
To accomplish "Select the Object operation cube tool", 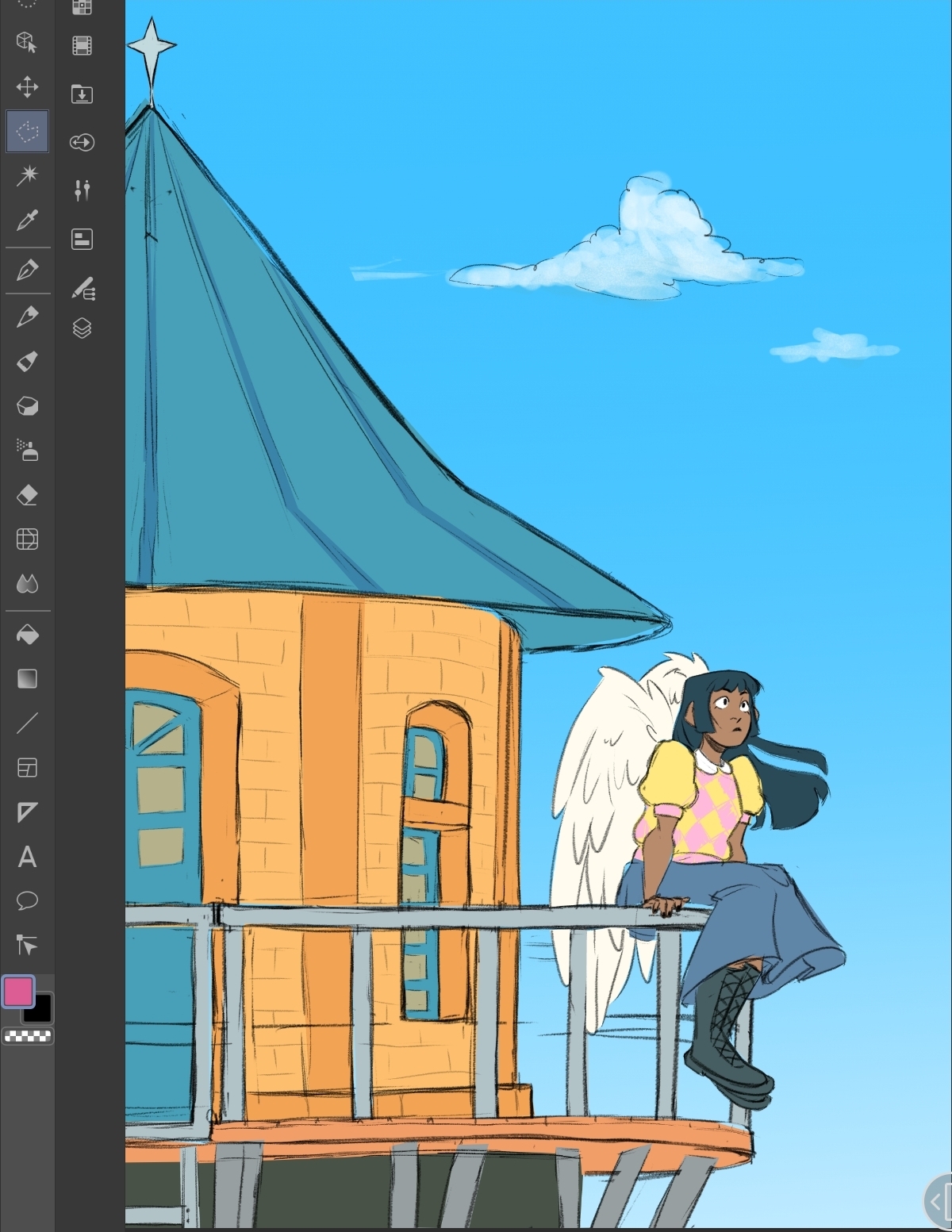I will point(27,42).
